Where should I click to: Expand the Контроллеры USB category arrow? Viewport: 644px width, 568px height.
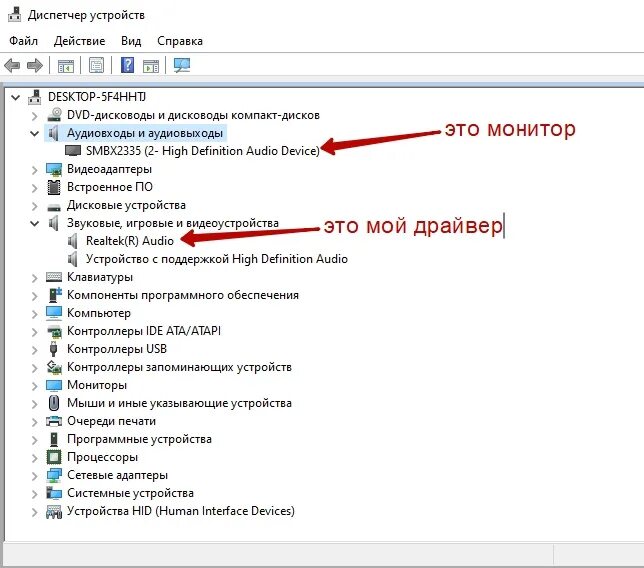click(35, 350)
